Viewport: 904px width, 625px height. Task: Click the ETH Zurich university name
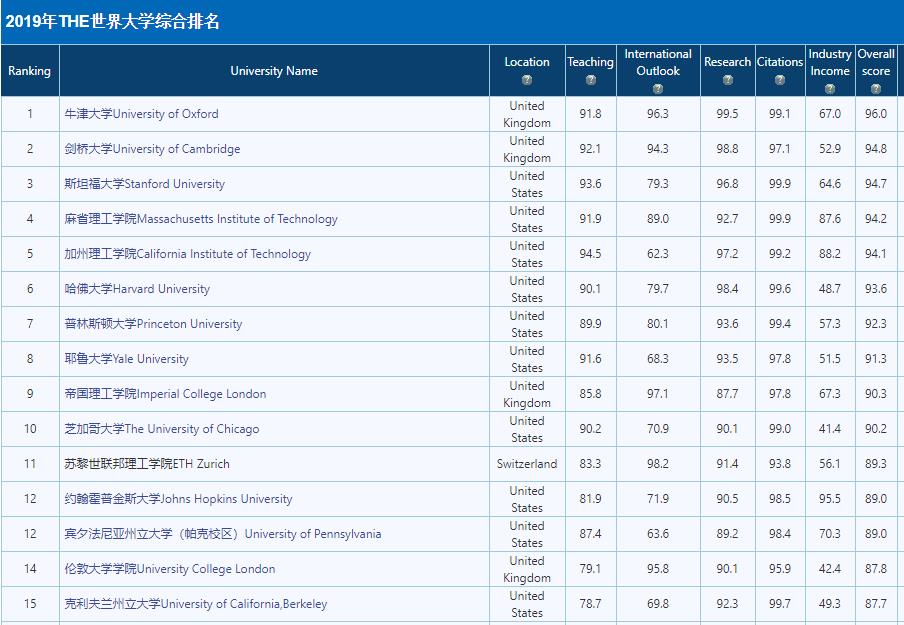click(x=147, y=464)
